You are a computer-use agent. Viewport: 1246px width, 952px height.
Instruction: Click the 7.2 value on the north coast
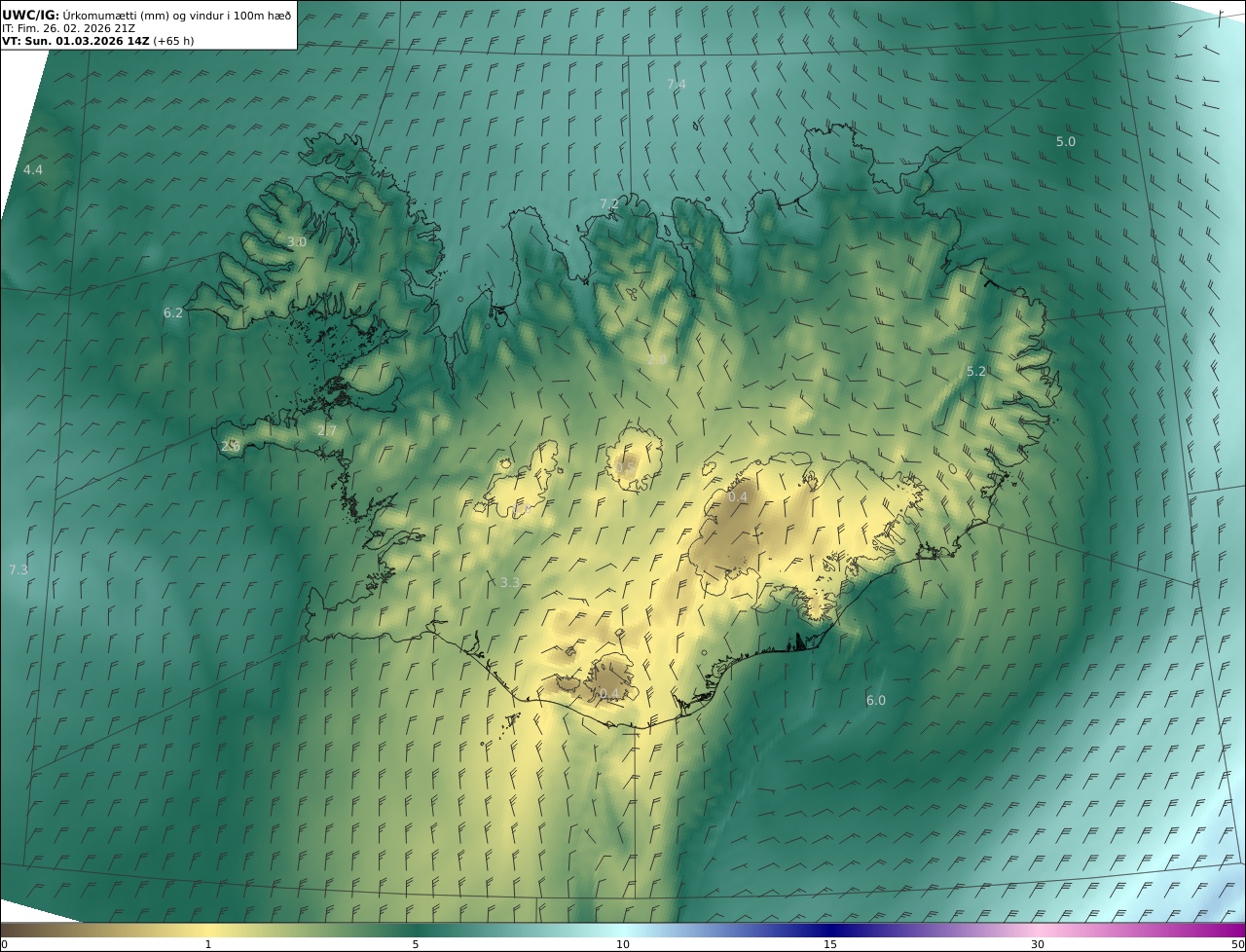(609, 203)
